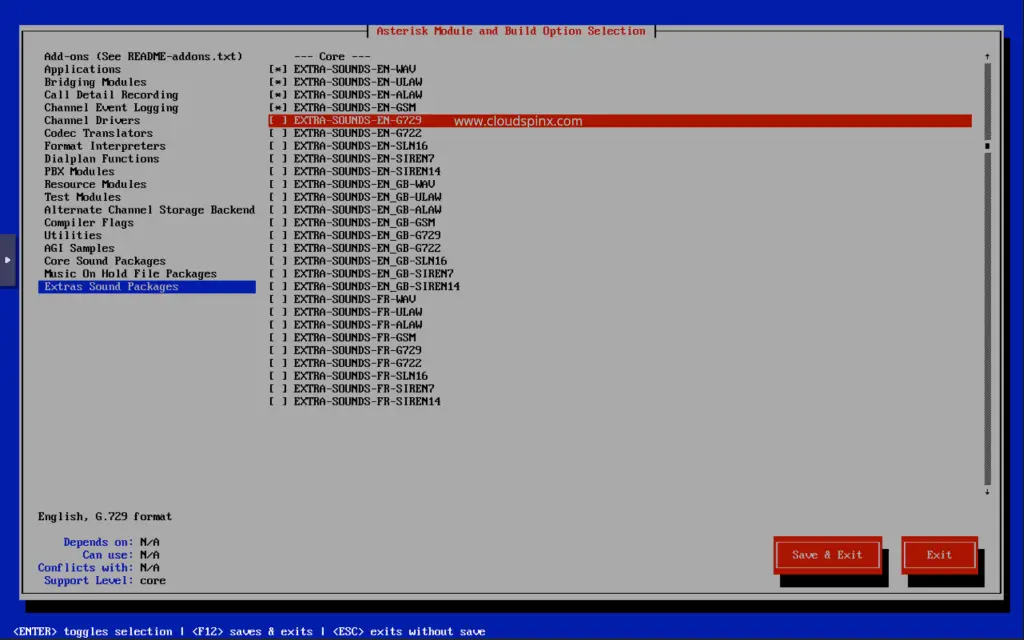
Task: Select the Core Sound Packages category
Action: coord(104,260)
